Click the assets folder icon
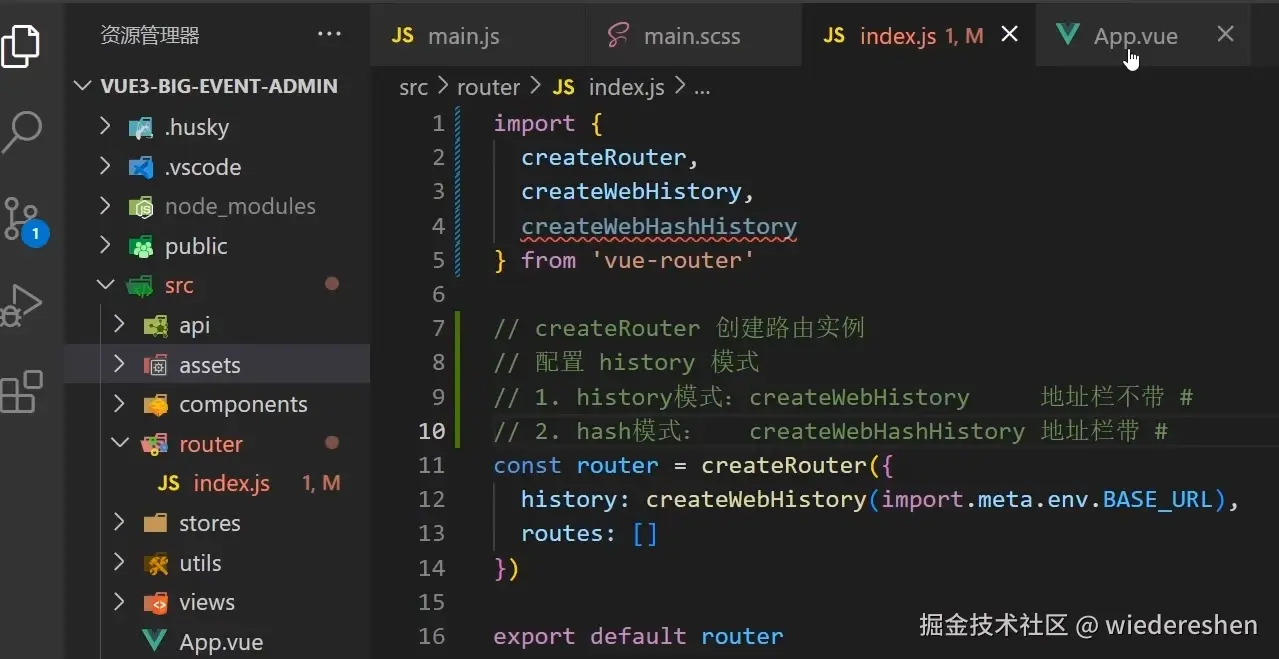 point(155,365)
